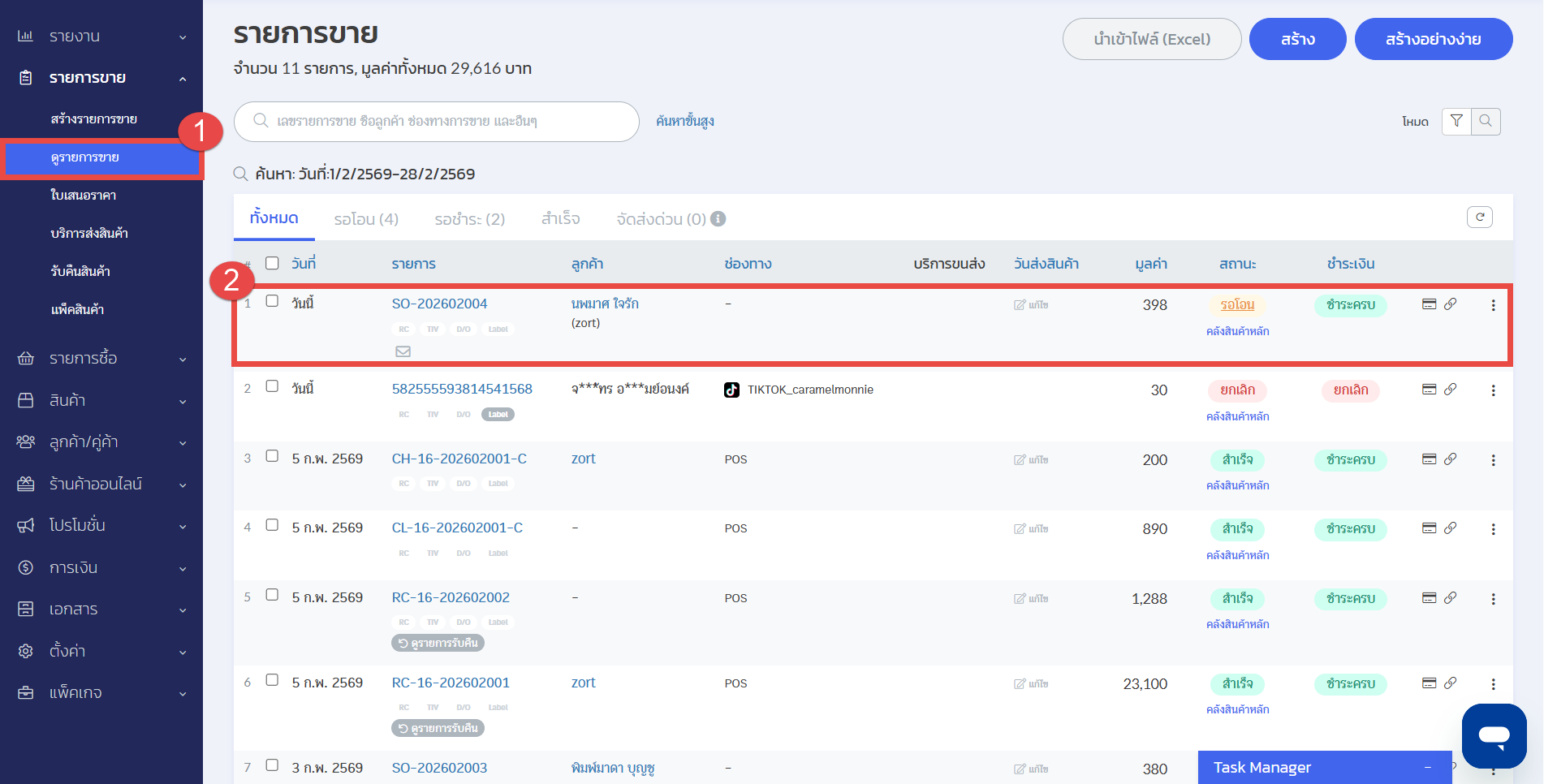This screenshot has height=784, width=1544.
Task: Tick the select-all checkbox in table header
Action: pyautogui.click(x=272, y=263)
